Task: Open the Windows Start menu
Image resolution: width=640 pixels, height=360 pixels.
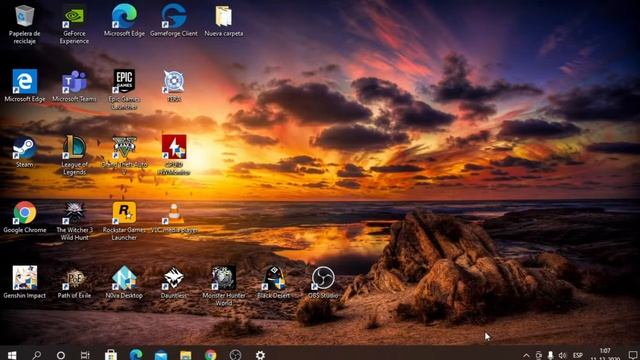Action: 12,355
